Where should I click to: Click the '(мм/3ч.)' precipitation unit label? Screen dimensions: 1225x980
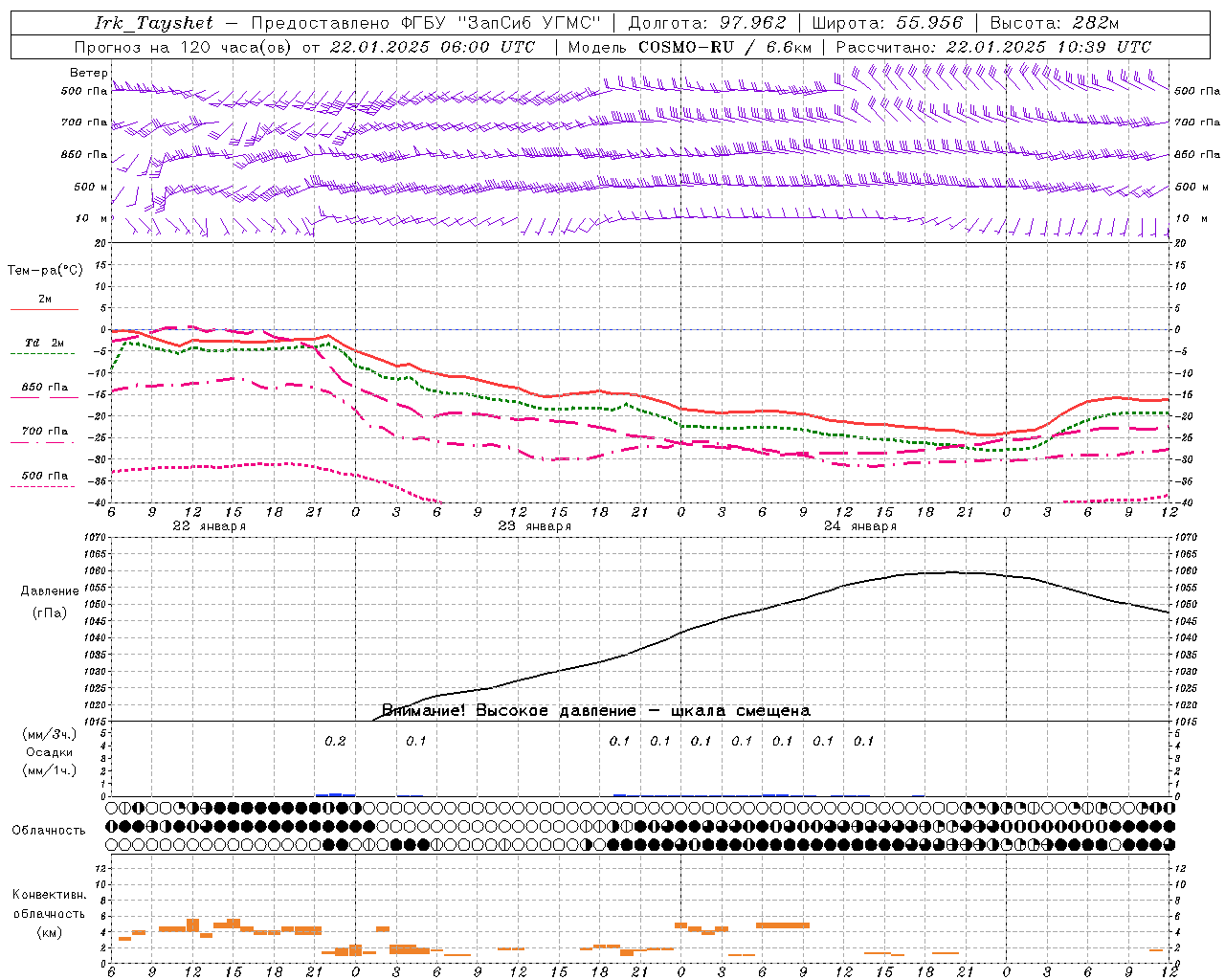50,734
